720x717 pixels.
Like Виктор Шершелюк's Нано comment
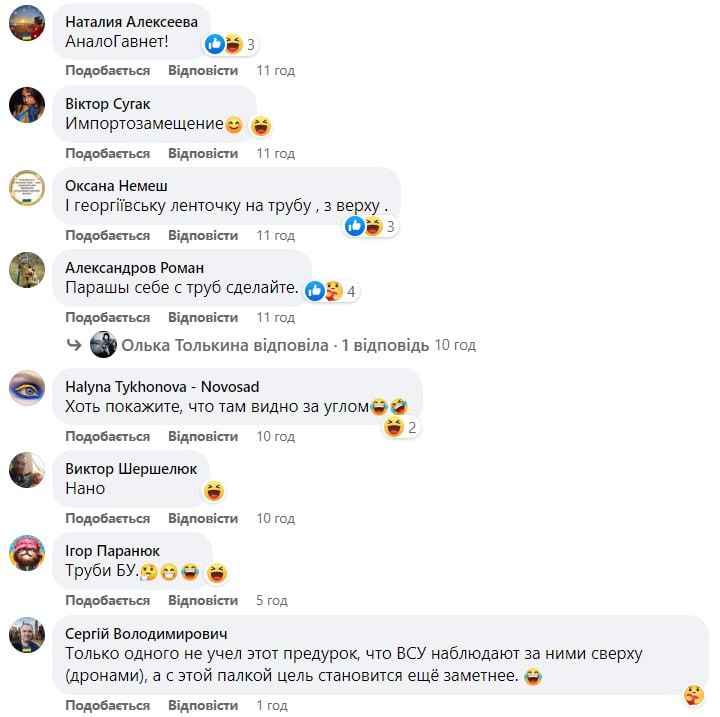point(107,518)
